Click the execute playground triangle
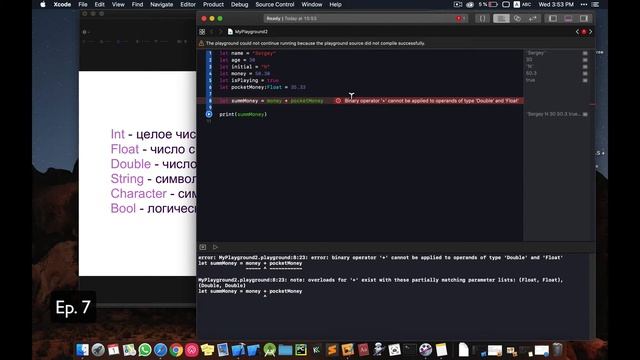The image size is (640, 360). [215, 247]
